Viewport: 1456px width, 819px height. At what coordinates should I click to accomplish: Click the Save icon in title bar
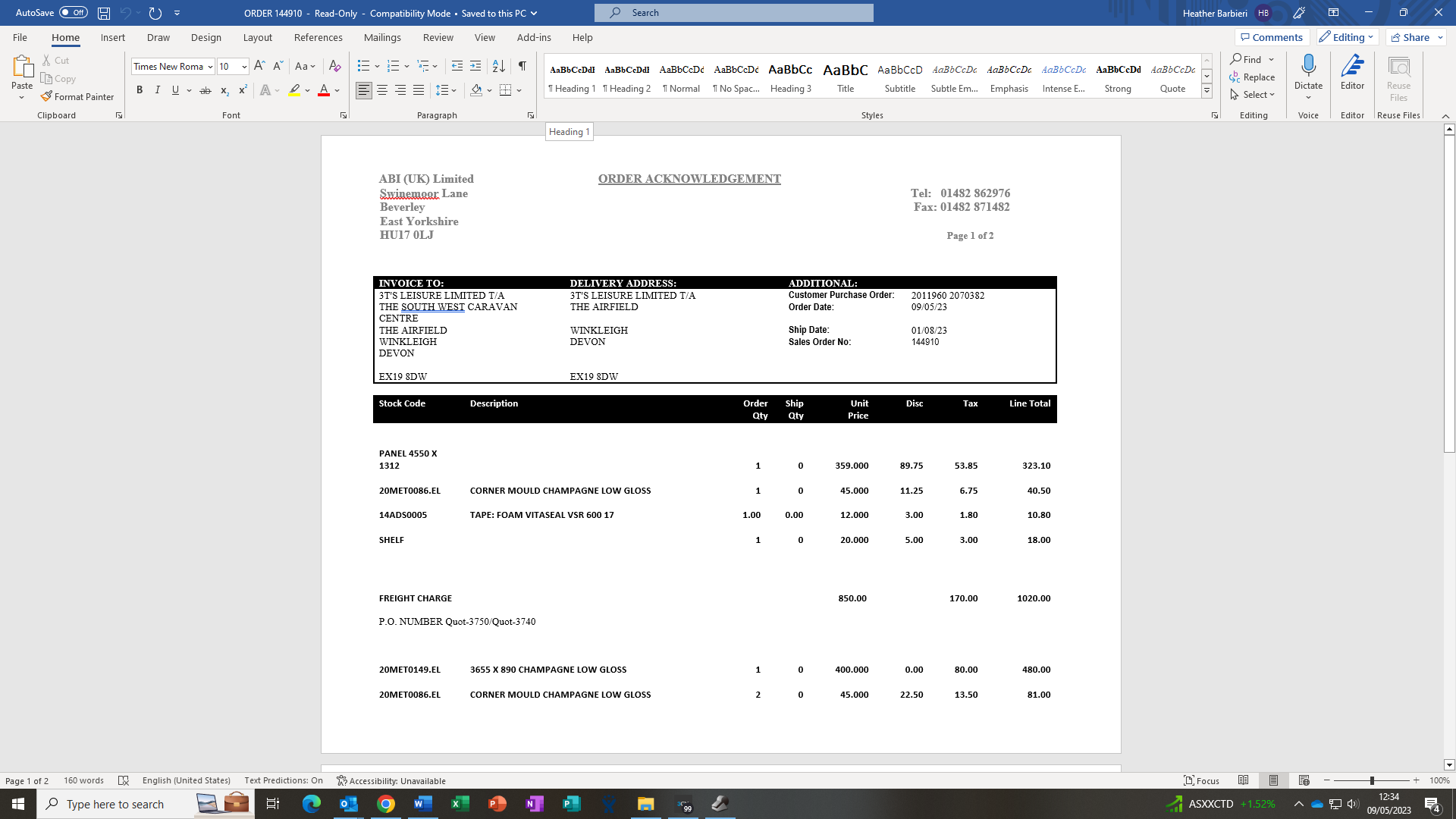click(x=104, y=13)
